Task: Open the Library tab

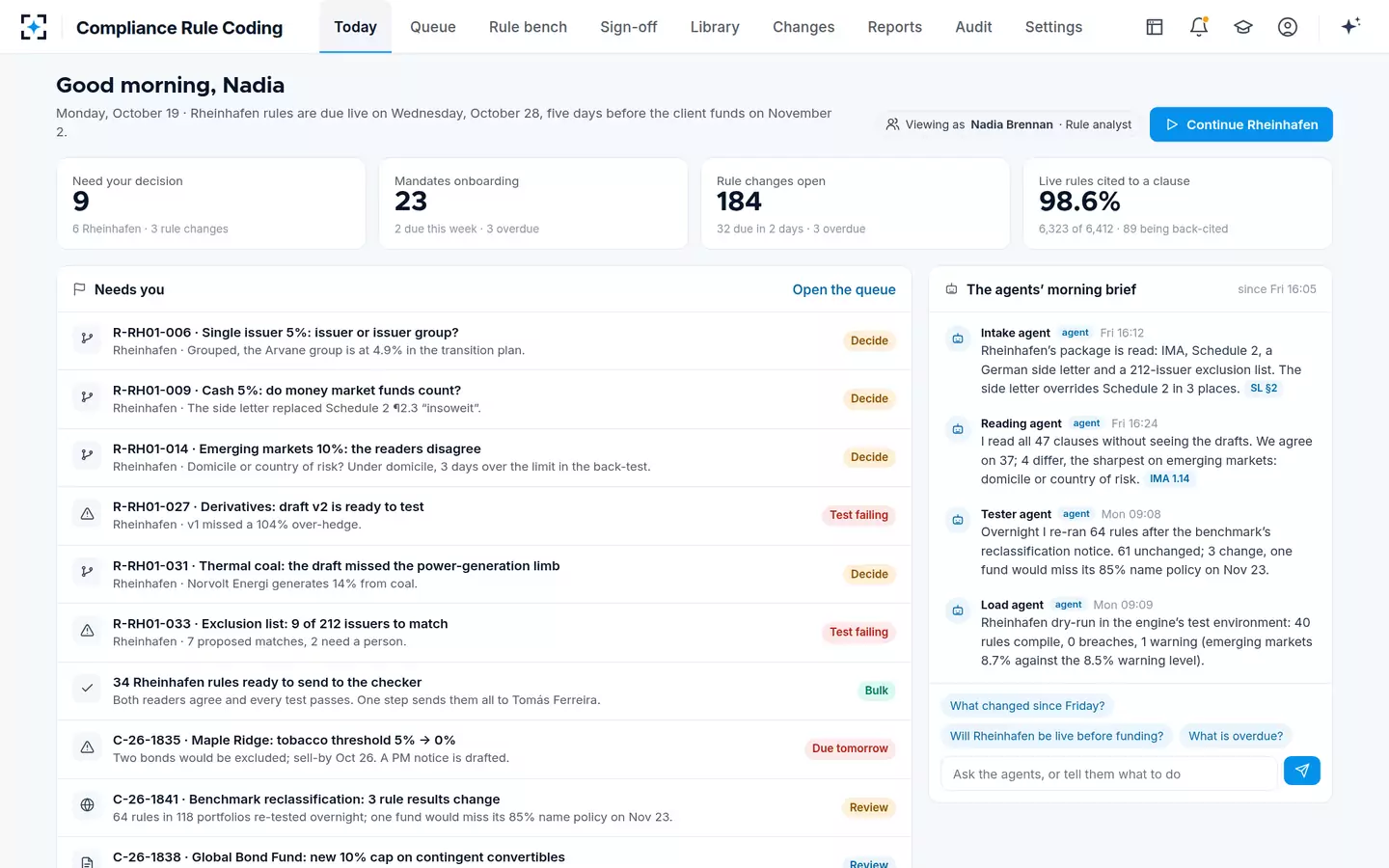Action: tap(715, 27)
